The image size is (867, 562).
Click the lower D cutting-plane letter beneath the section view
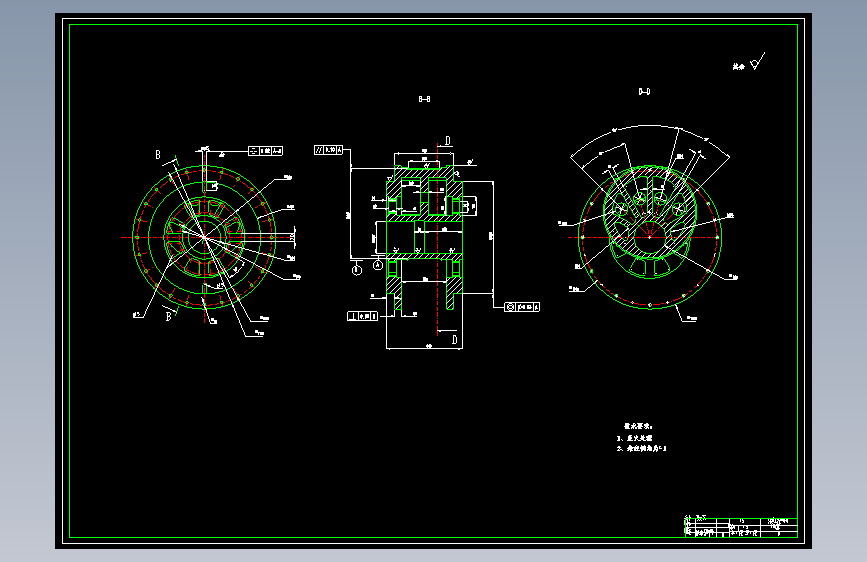pyautogui.click(x=455, y=340)
